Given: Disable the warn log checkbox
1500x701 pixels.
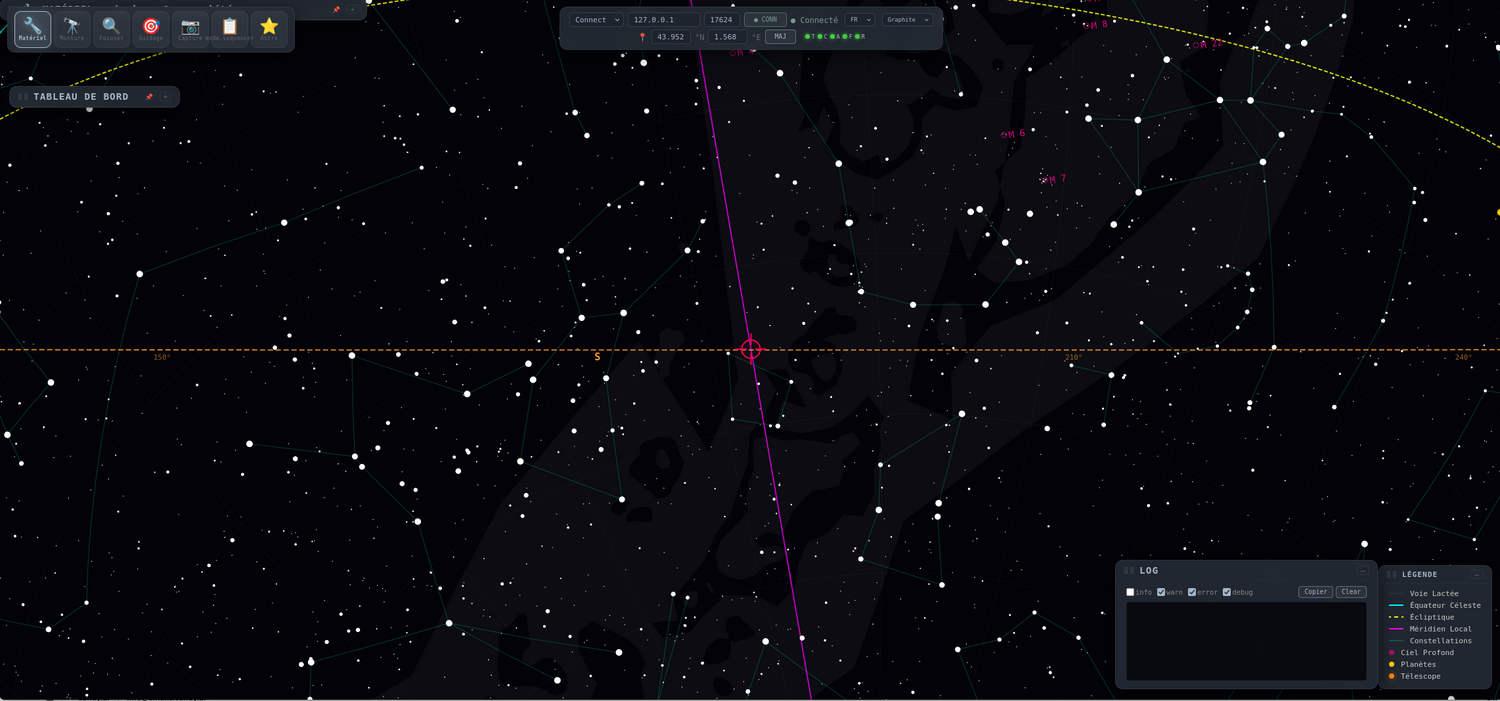Looking at the screenshot, I should tap(1161, 592).
